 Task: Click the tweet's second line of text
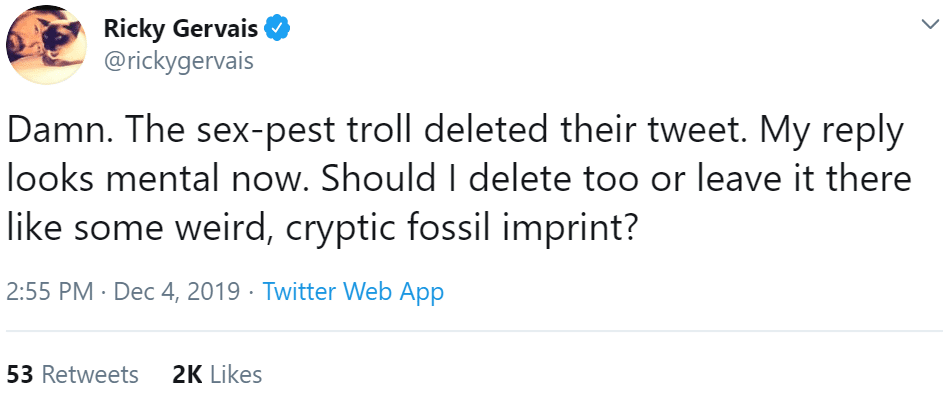pyautogui.click(x=459, y=181)
